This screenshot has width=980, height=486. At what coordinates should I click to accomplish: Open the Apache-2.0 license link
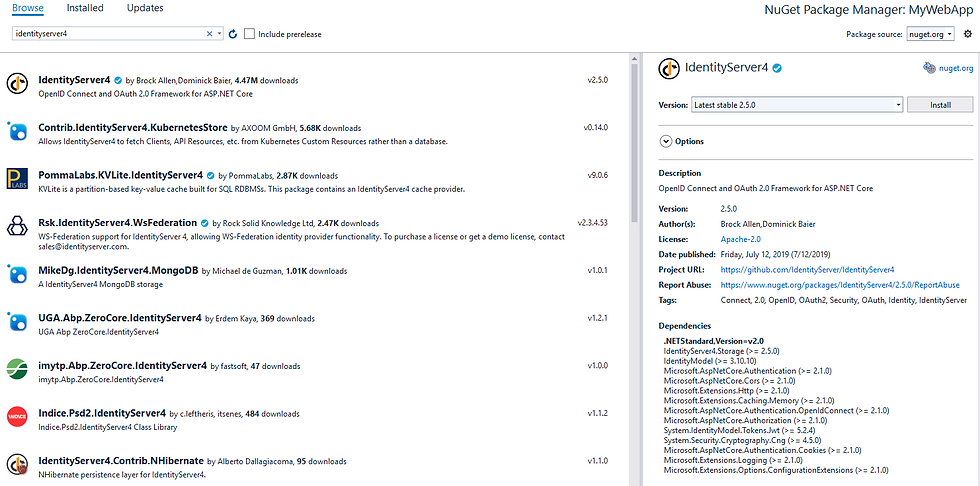tap(741, 239)
